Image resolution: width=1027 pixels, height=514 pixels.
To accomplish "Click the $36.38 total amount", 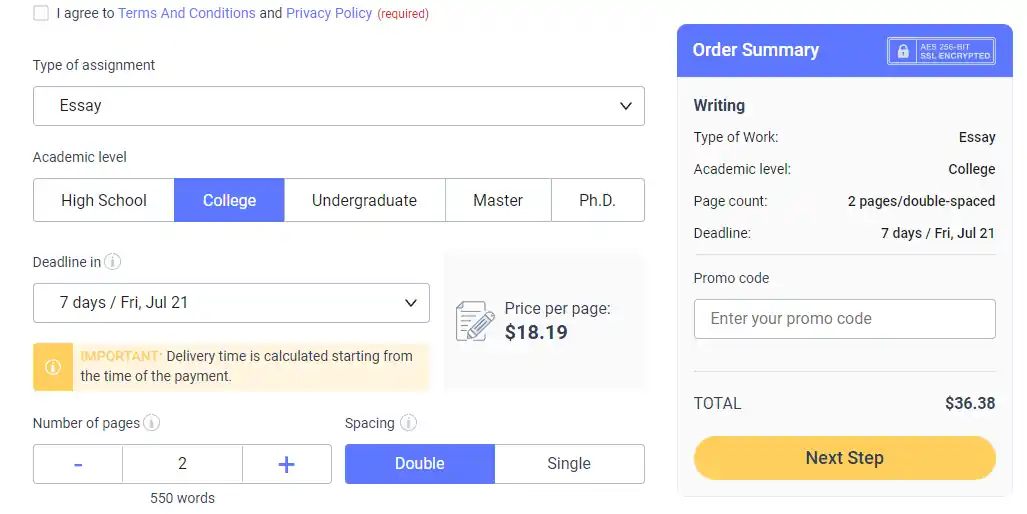I will click(970, 403).
